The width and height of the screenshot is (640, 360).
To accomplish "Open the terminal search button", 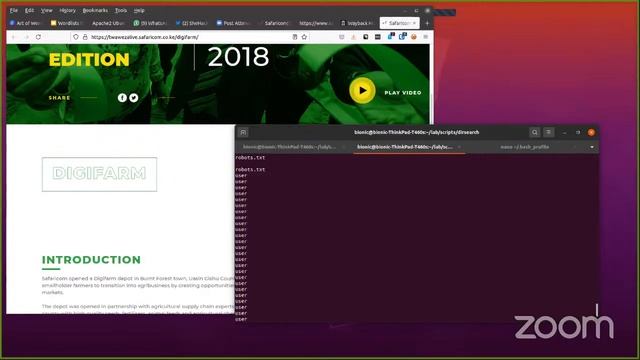I will tap(535, 132).
